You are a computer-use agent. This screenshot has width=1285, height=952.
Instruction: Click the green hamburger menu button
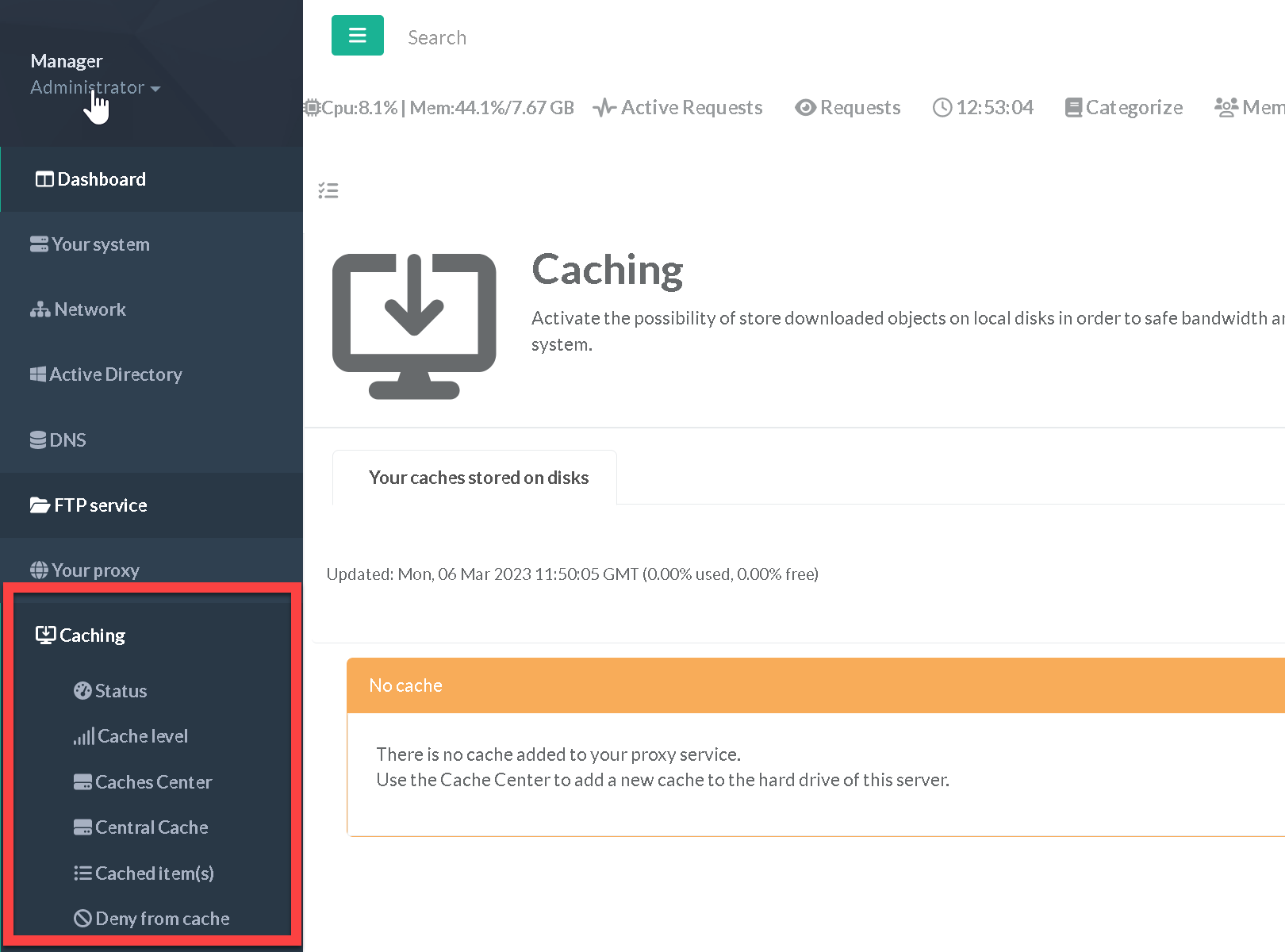[357, 36]
